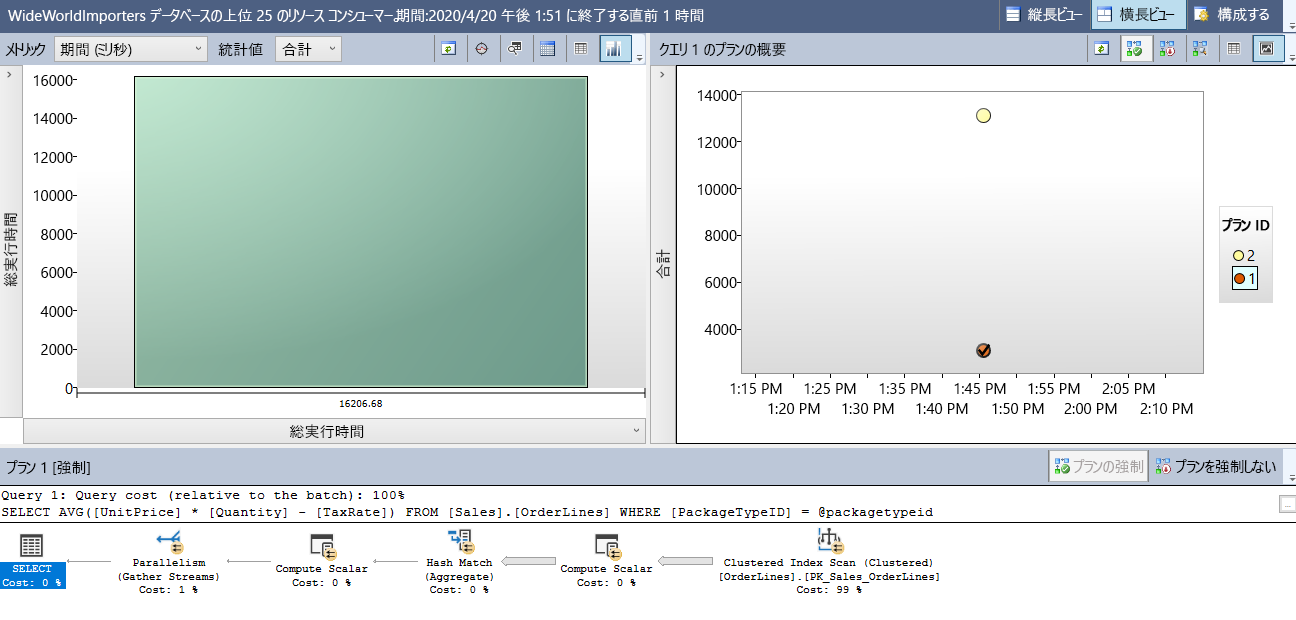Click the プランの強制 force plan button
The width and height of the screenshot is (1296, 620).
tap(1099, 466)
